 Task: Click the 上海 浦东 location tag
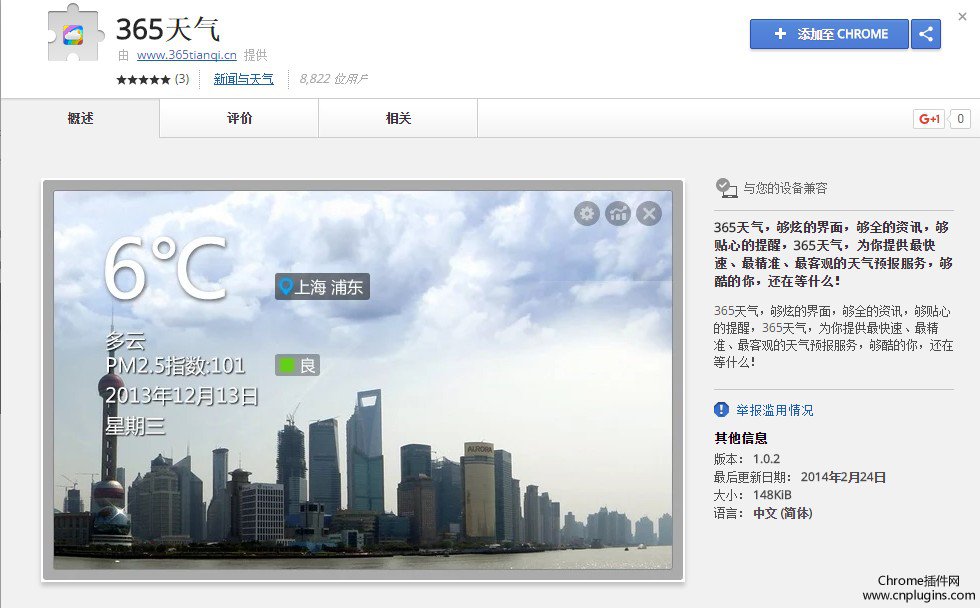pos(322,287)
